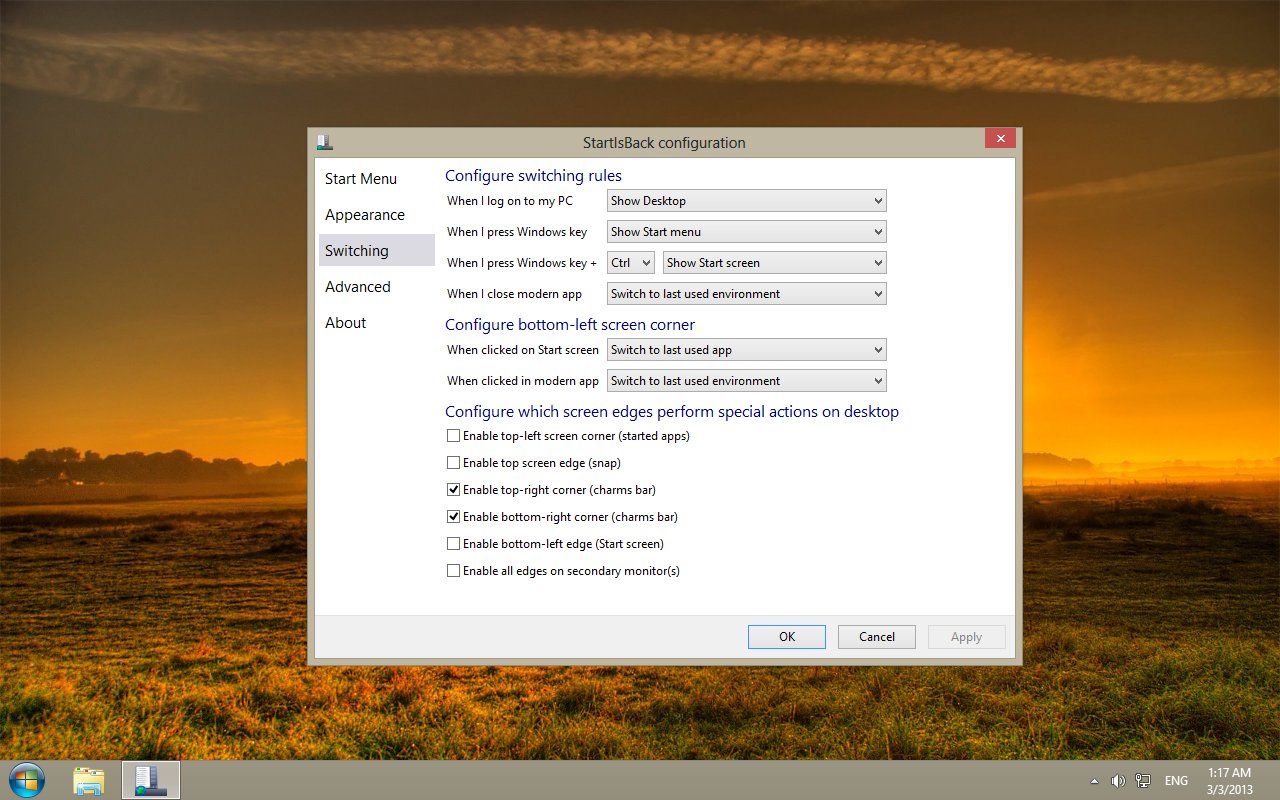Click the network status tray icon
Image resolution: width=1280 pixels, height=800 pixels.
(1143, 780)
